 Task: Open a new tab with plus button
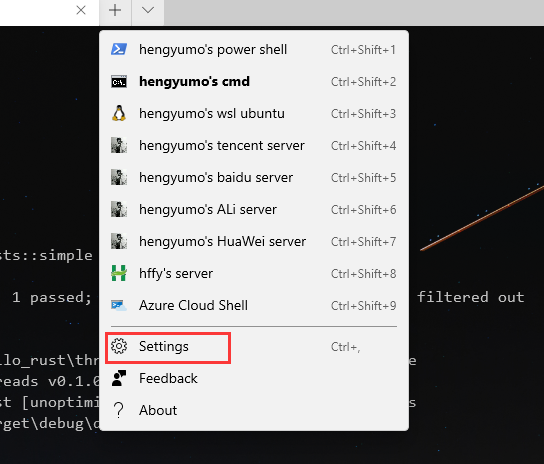click(x=115, y=10)
